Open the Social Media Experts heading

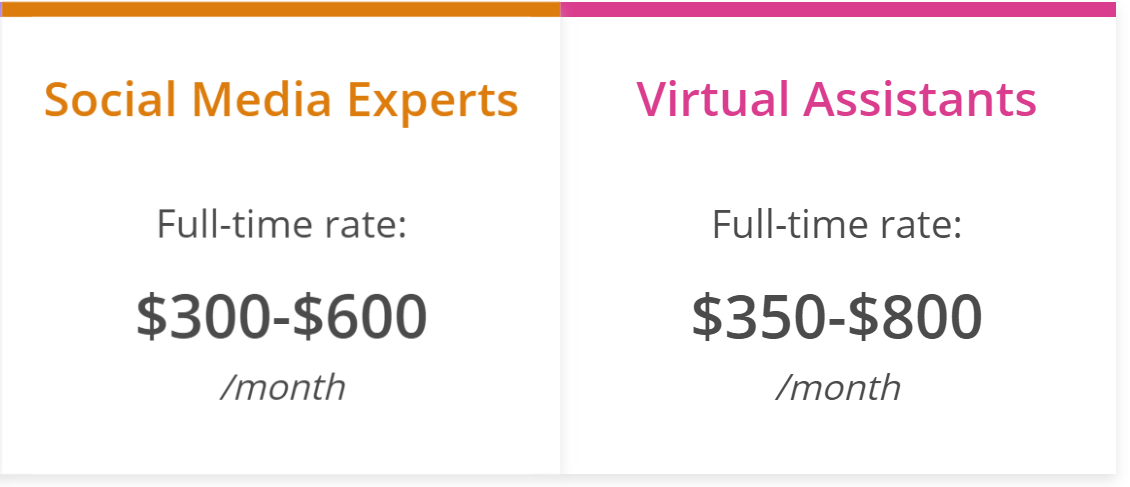[x=281, y=99]
